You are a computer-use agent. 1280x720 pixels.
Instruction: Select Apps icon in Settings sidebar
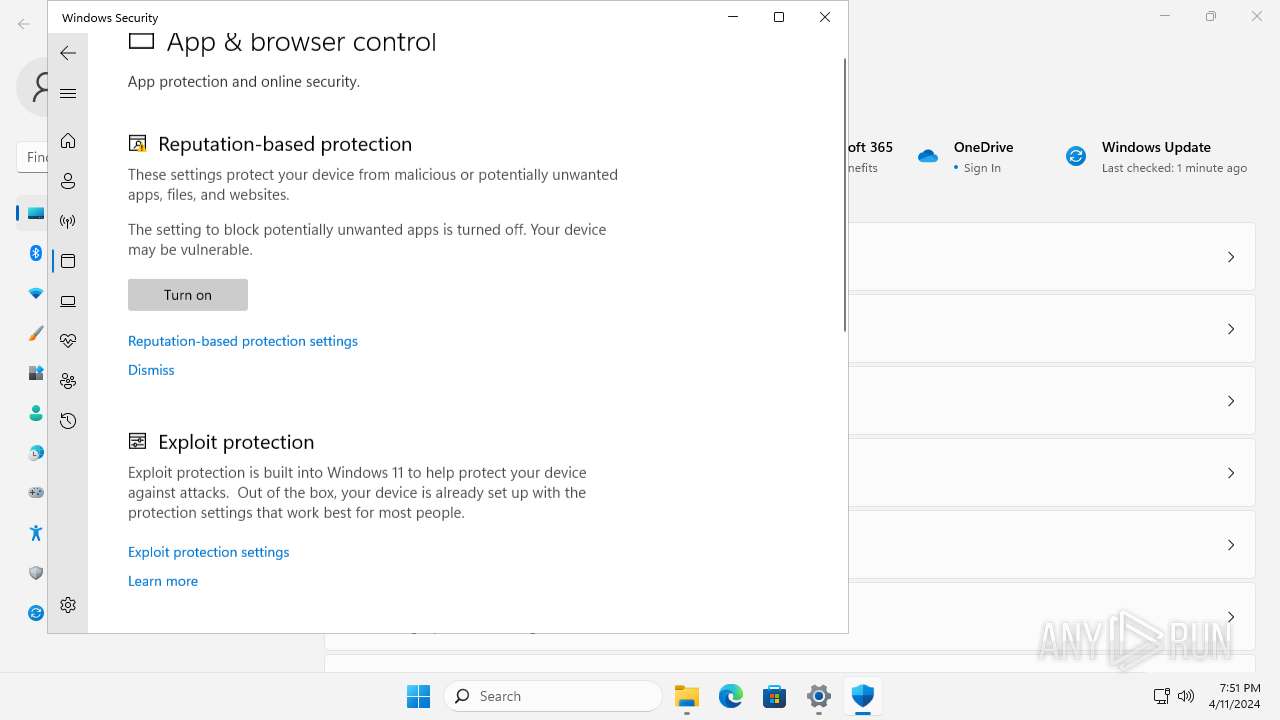[36, 373]
